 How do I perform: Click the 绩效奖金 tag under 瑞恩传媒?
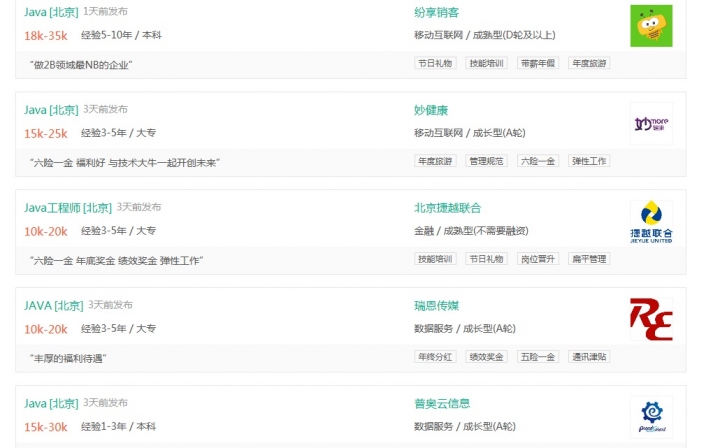pyautogui.click(x=486, y=357)
